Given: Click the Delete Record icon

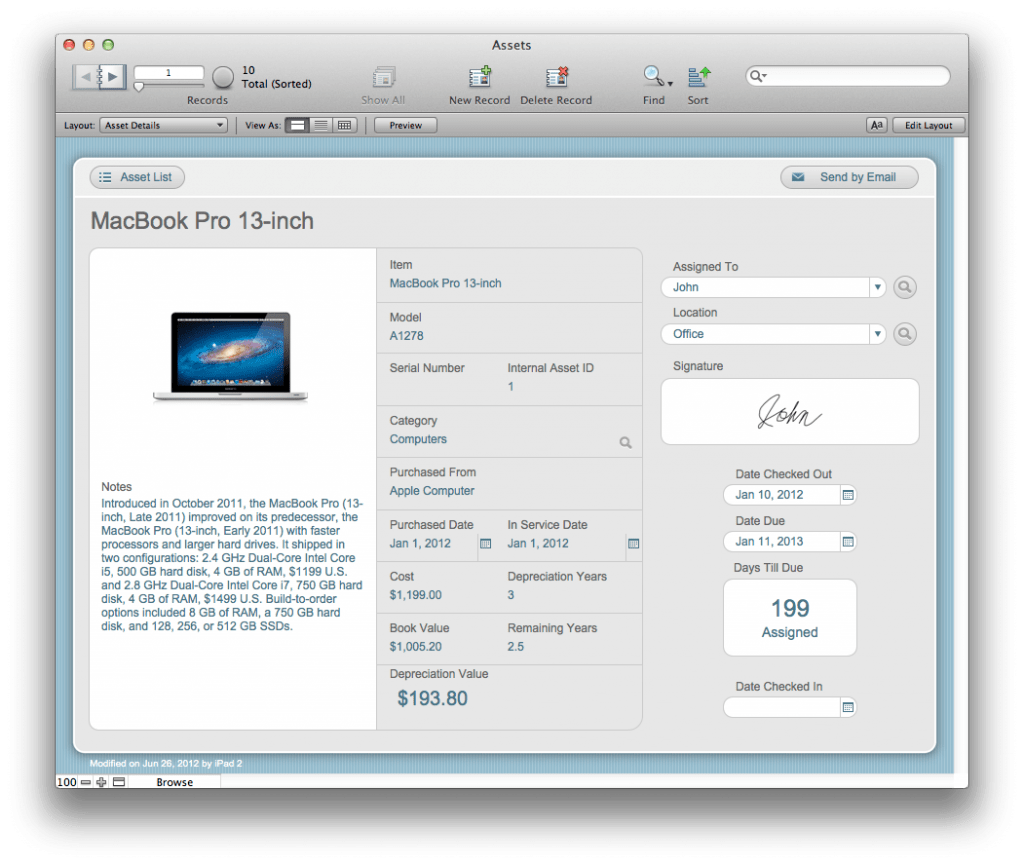Looking at the screenshot, I should point(556,77).
